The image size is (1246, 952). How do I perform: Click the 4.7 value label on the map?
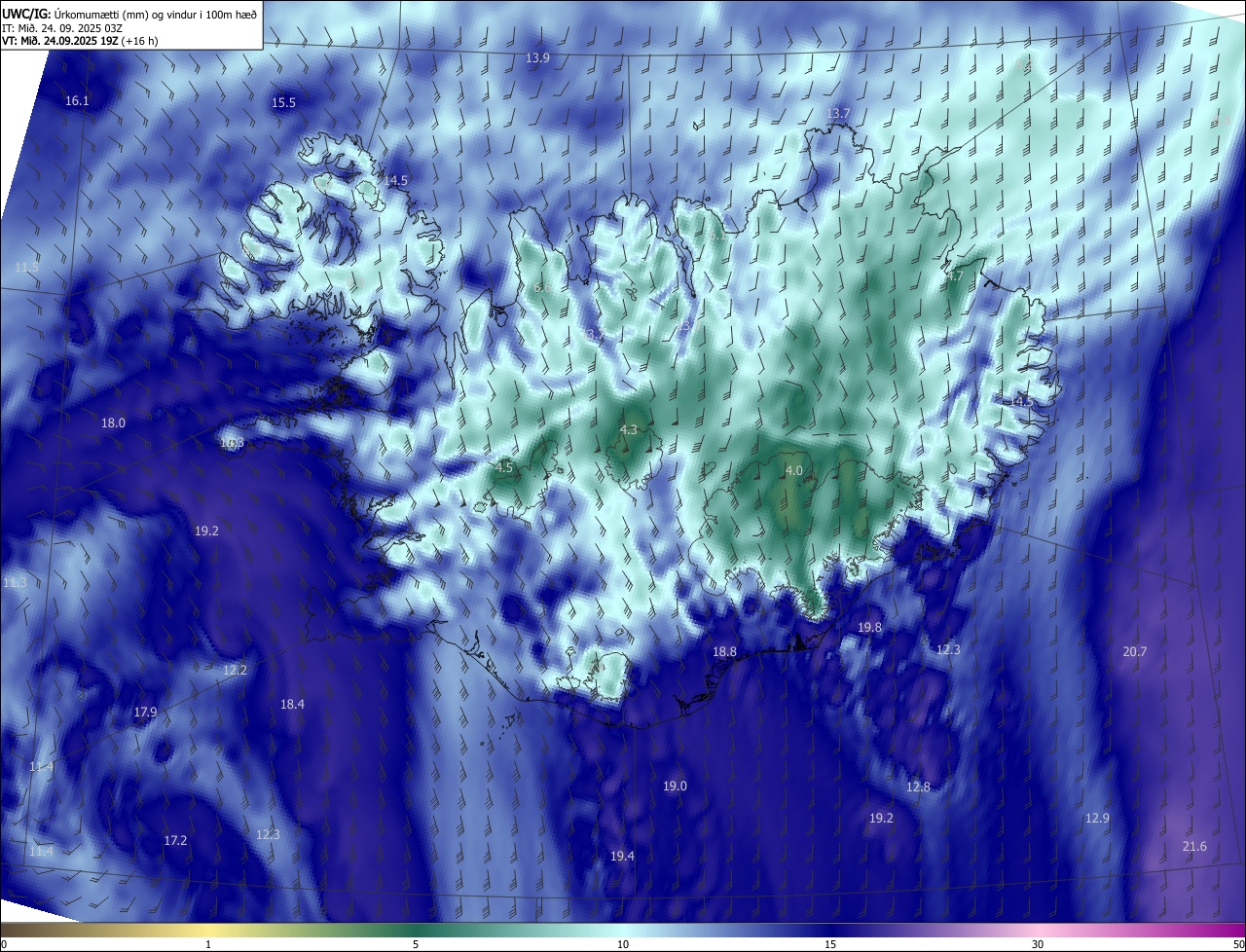[x=955, y=276]
